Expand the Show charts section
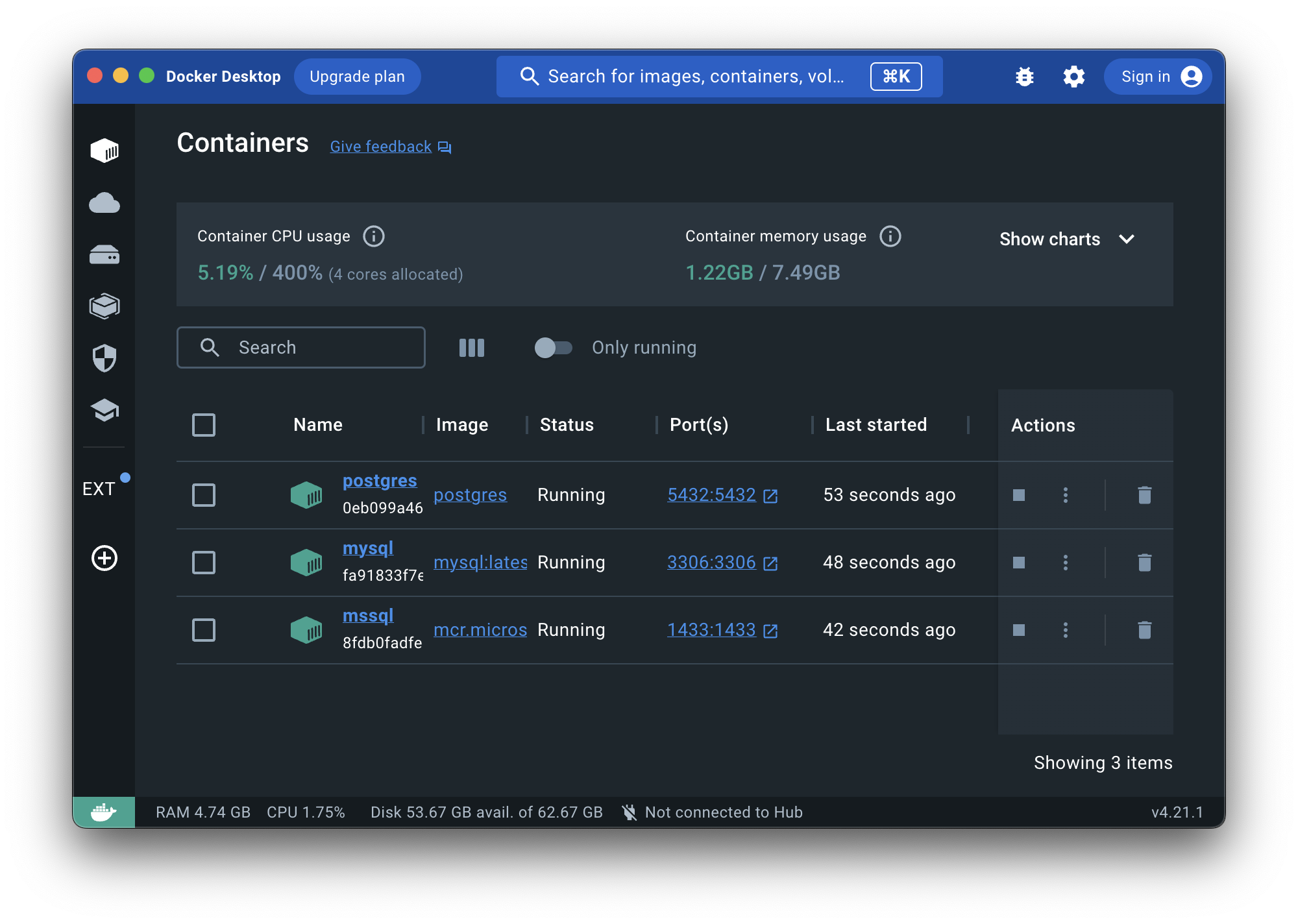The height and width of the screenshot is (924, 1298). (x=1066, y=239)
